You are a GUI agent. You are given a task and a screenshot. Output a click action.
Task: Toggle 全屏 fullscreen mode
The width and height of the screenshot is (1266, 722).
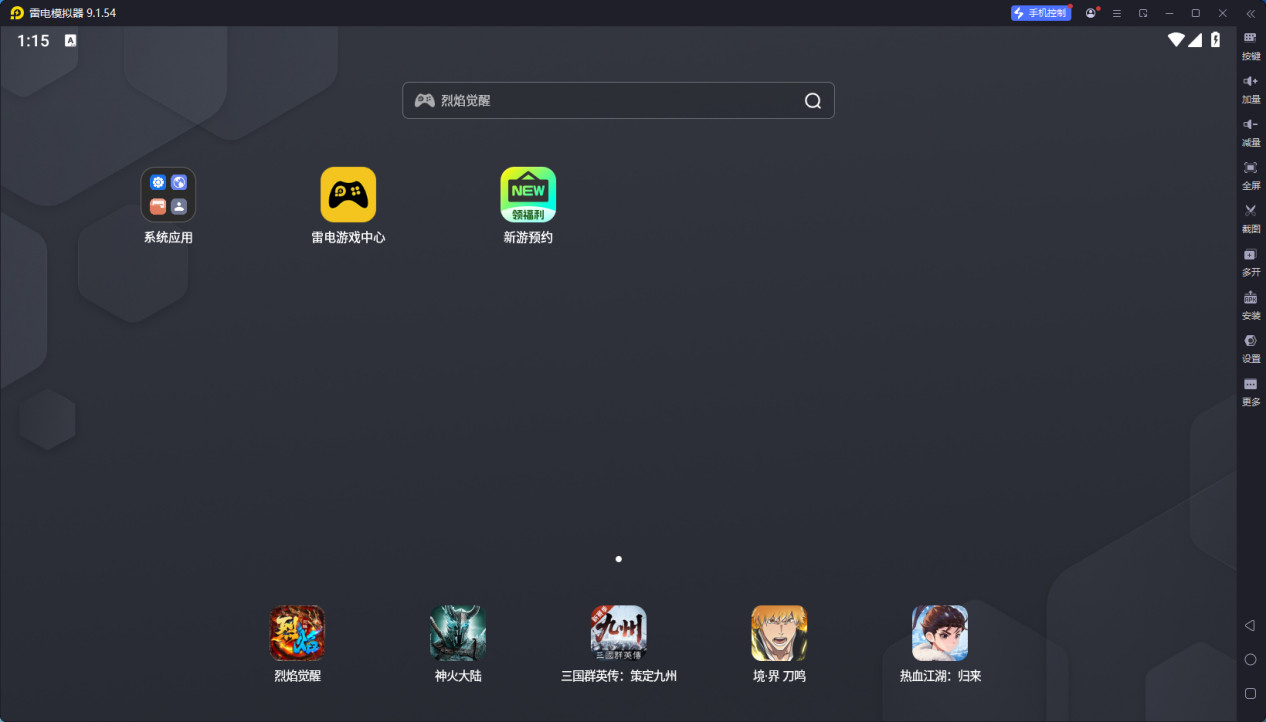(1250, 173)
